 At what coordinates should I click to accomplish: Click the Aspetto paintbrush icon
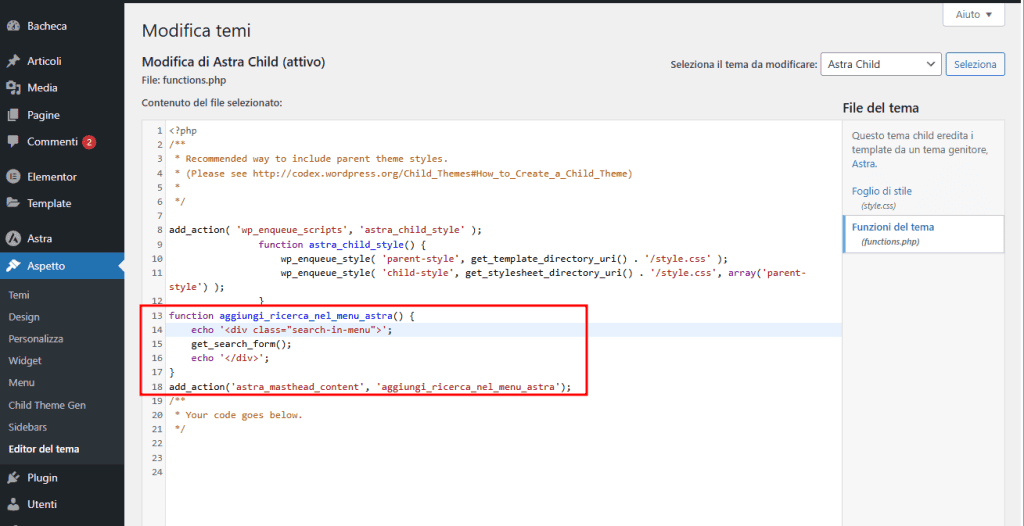coord(12,266)
